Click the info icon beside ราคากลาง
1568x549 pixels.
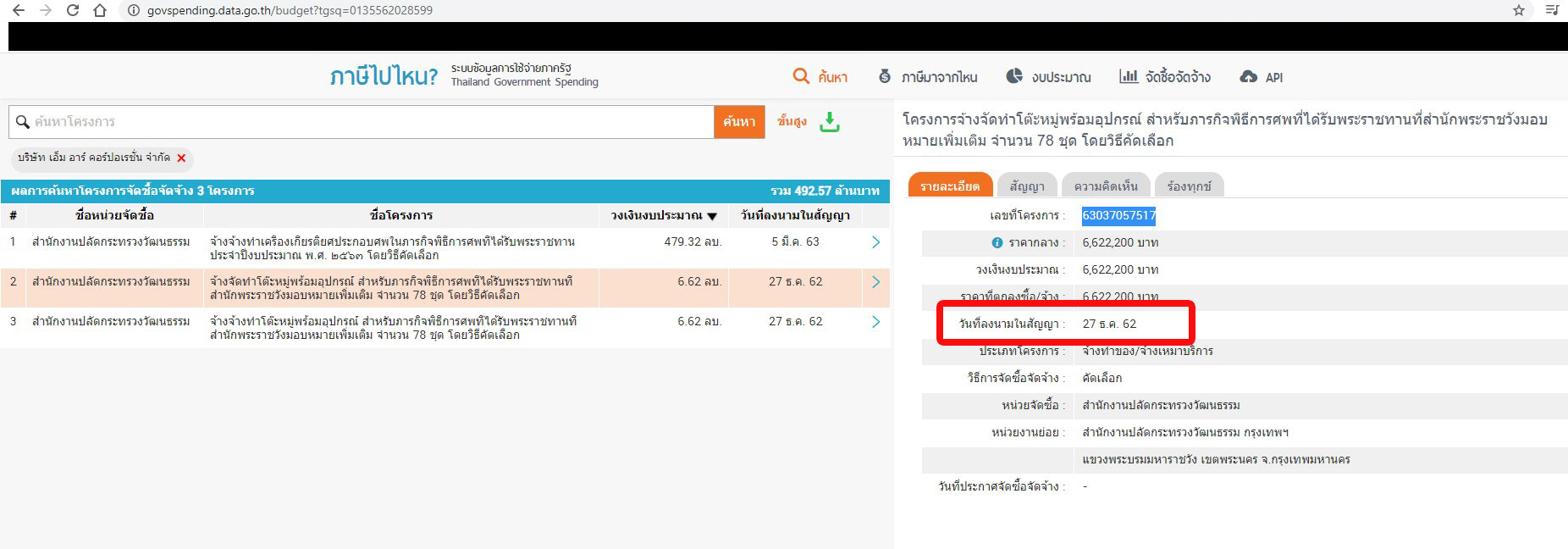click(997, 243)
